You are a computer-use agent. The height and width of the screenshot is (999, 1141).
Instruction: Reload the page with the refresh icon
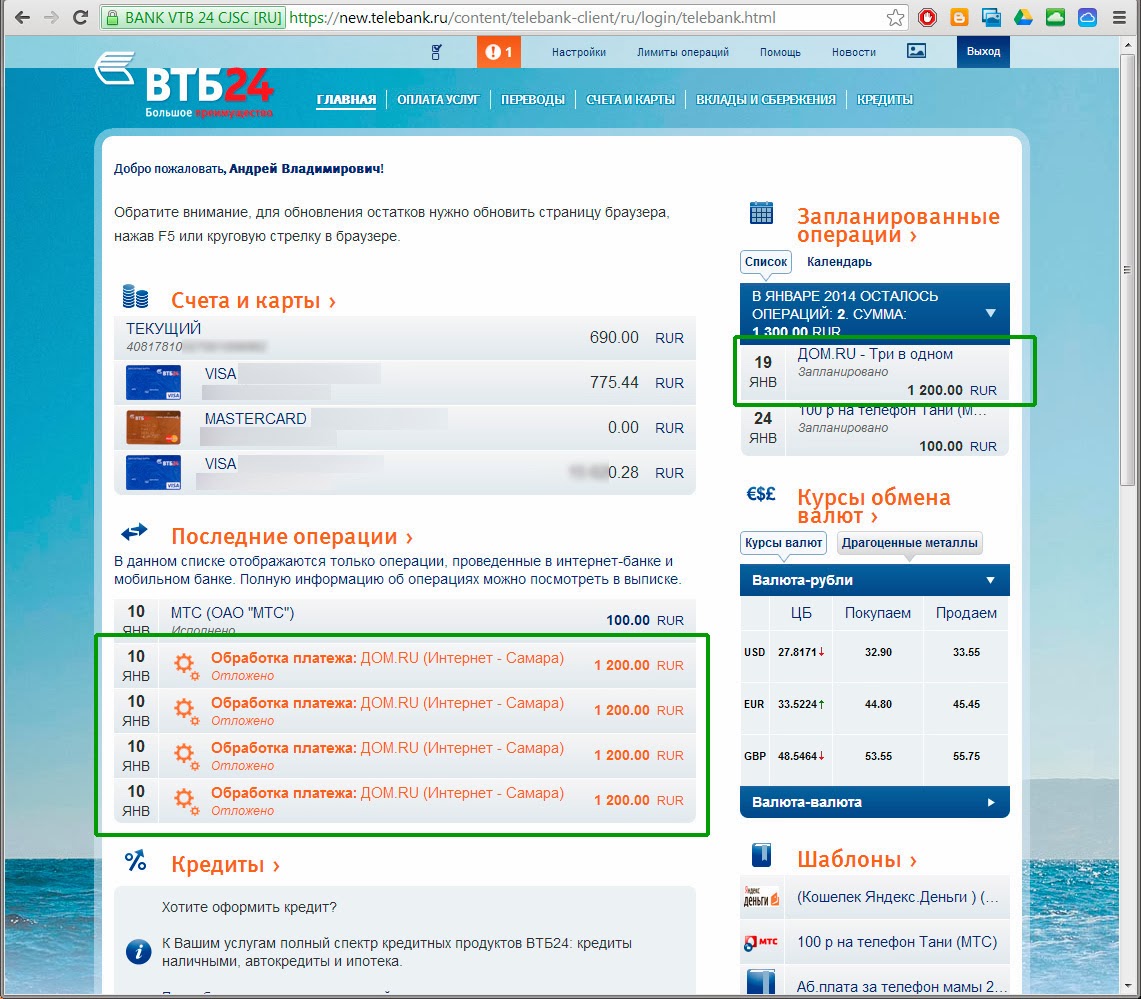coord(81,17)
